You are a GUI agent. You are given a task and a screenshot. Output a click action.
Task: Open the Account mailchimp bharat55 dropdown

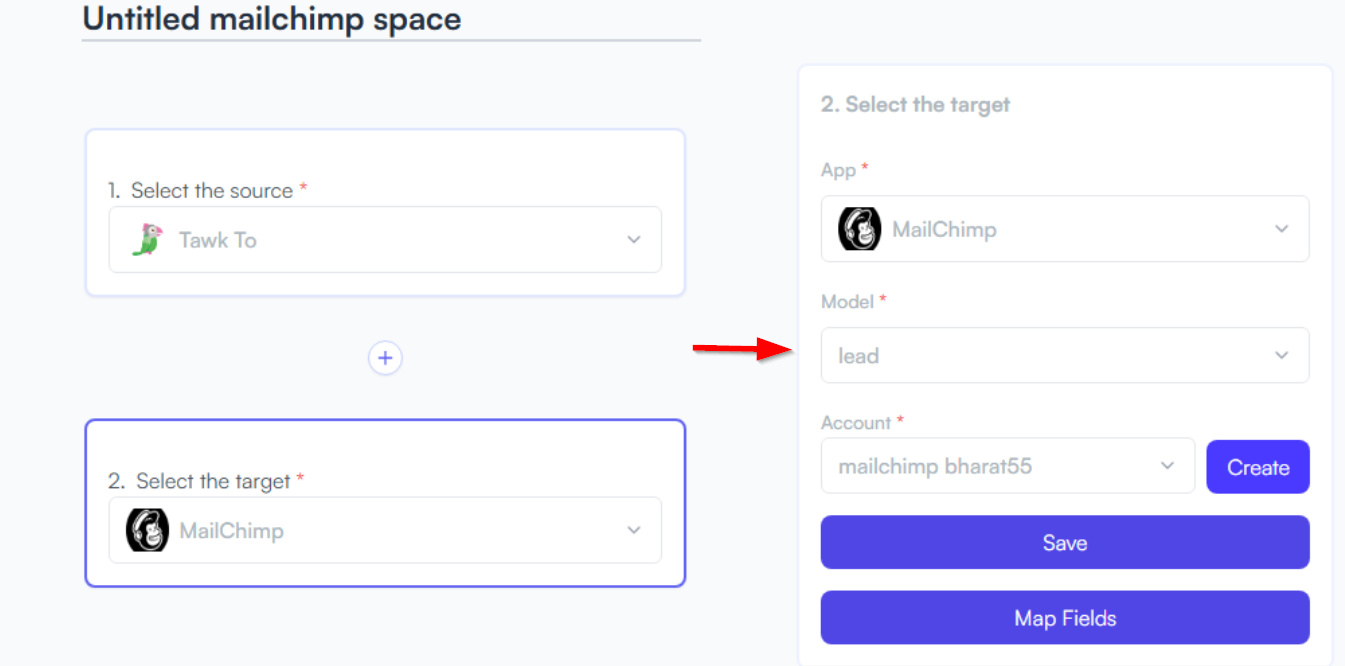[1008, 466]
